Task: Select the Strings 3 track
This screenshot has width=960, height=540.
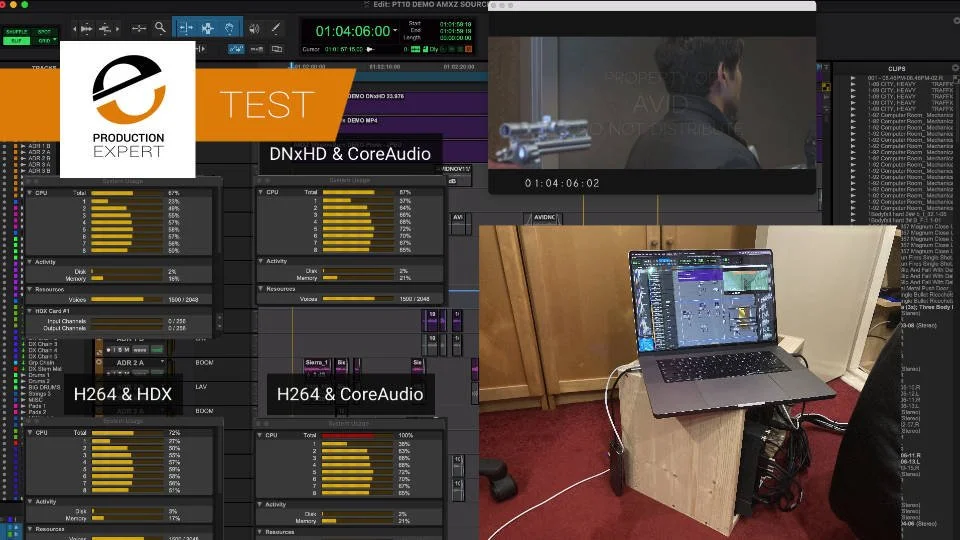Action: 39,393
